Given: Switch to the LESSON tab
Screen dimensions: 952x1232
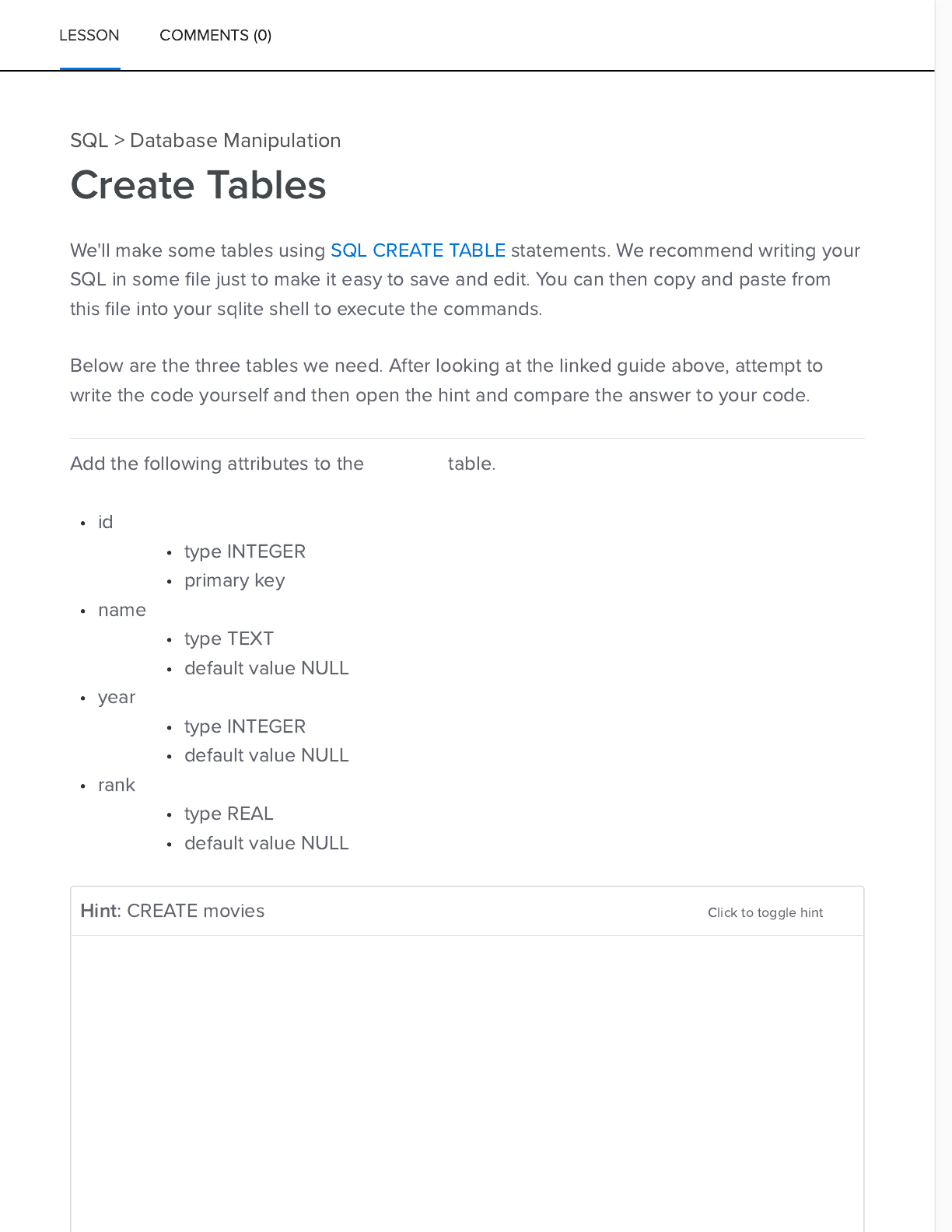Looking at the screenshot, I should (x=89, y=36).
